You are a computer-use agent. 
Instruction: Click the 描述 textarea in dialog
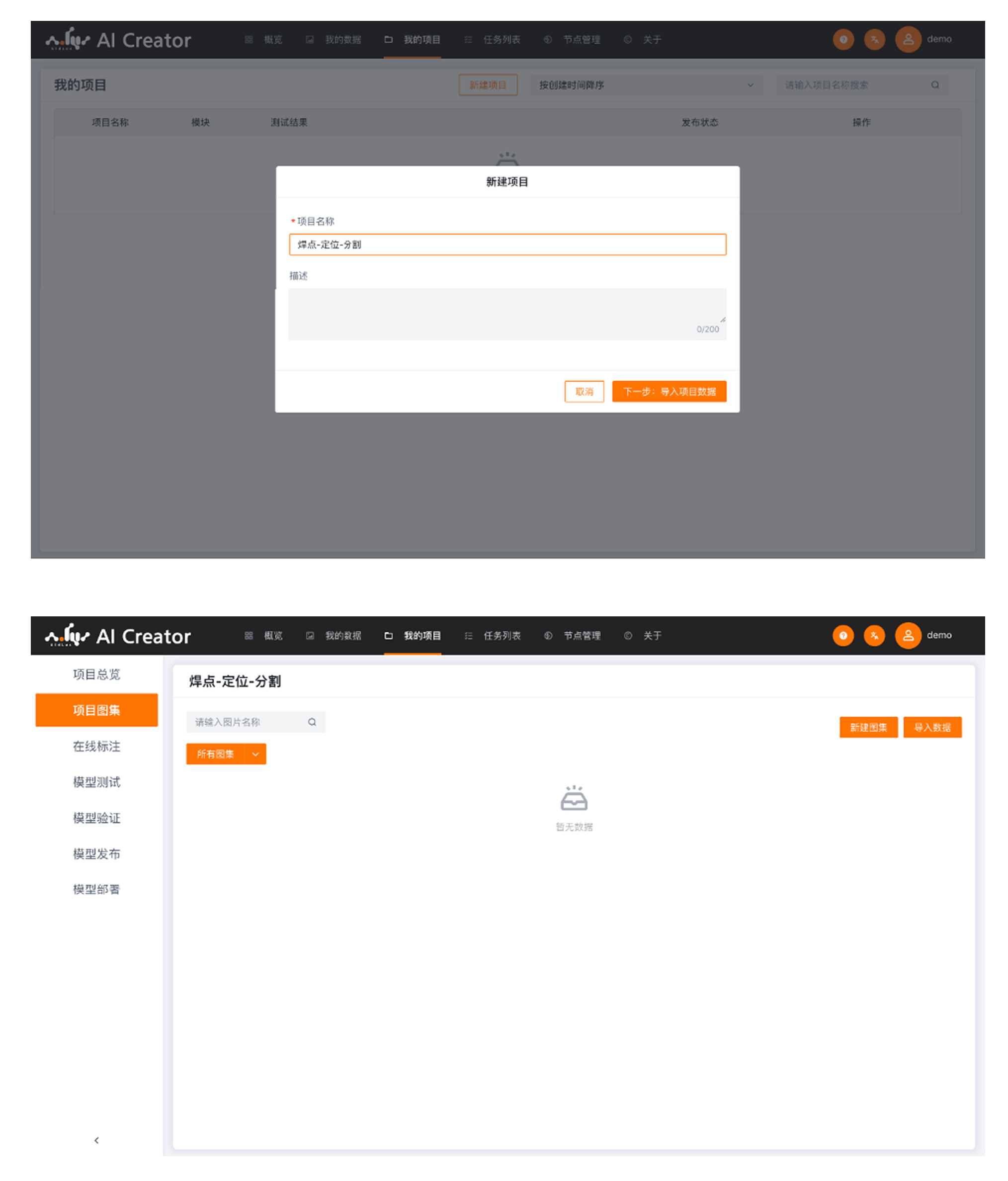click(506, 314)
